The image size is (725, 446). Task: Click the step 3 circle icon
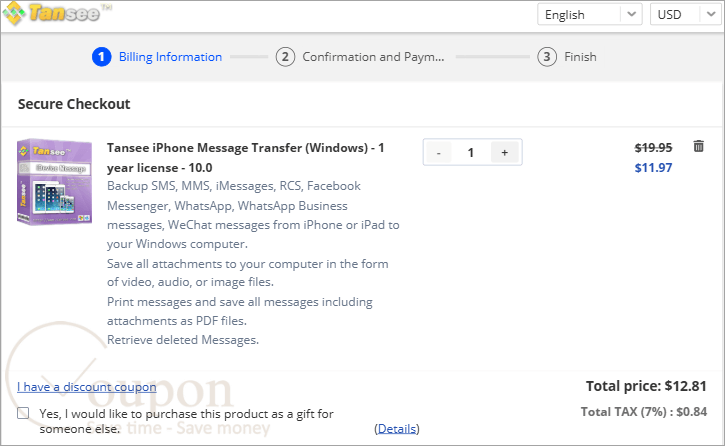click(x=547, y=57)
